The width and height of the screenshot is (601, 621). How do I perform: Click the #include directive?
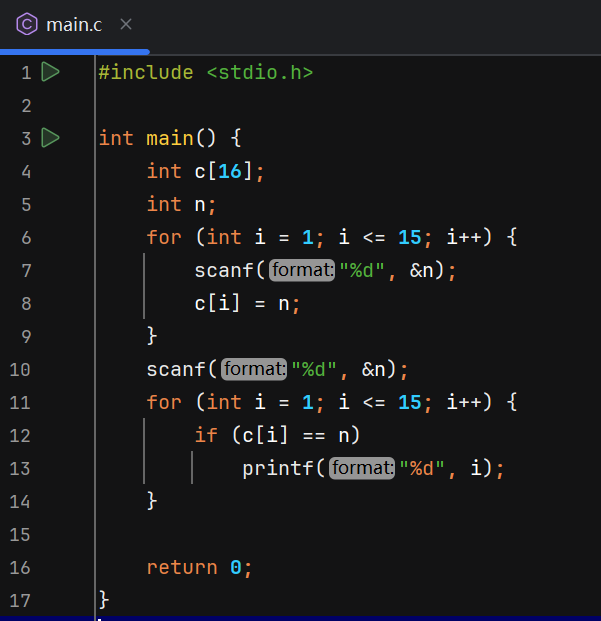pyautogui.click(x=146, y=72)
